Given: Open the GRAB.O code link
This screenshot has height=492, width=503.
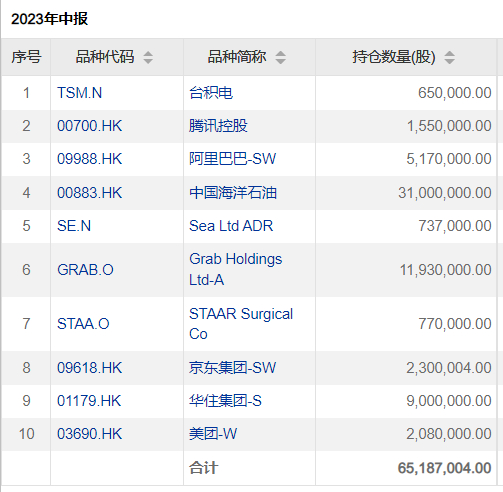Looking at the screenshot, I should 85,270.
